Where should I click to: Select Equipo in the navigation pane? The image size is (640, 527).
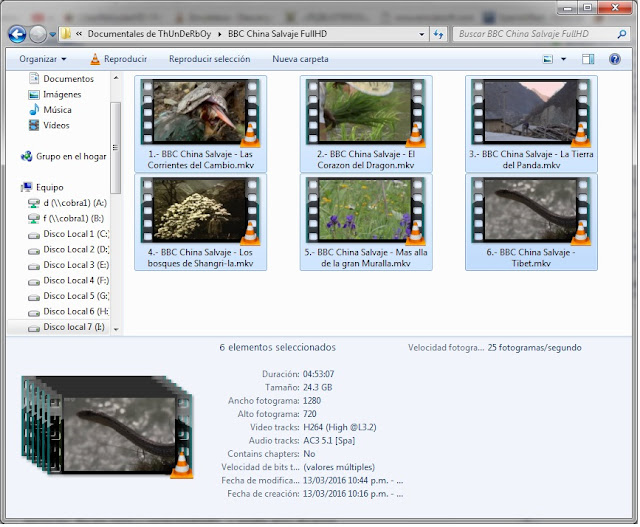tap(50, 187)
